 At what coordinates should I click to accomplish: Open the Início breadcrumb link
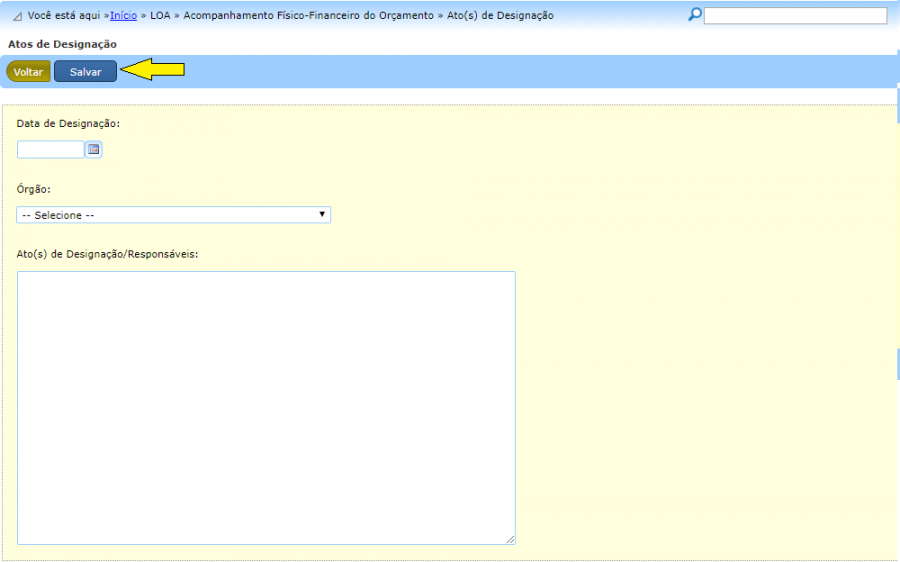click(123, 15)
